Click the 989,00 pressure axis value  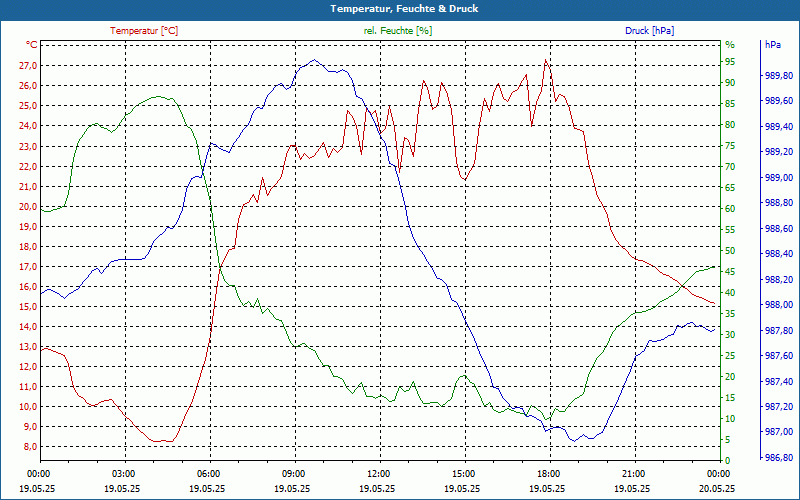point(779,178)
